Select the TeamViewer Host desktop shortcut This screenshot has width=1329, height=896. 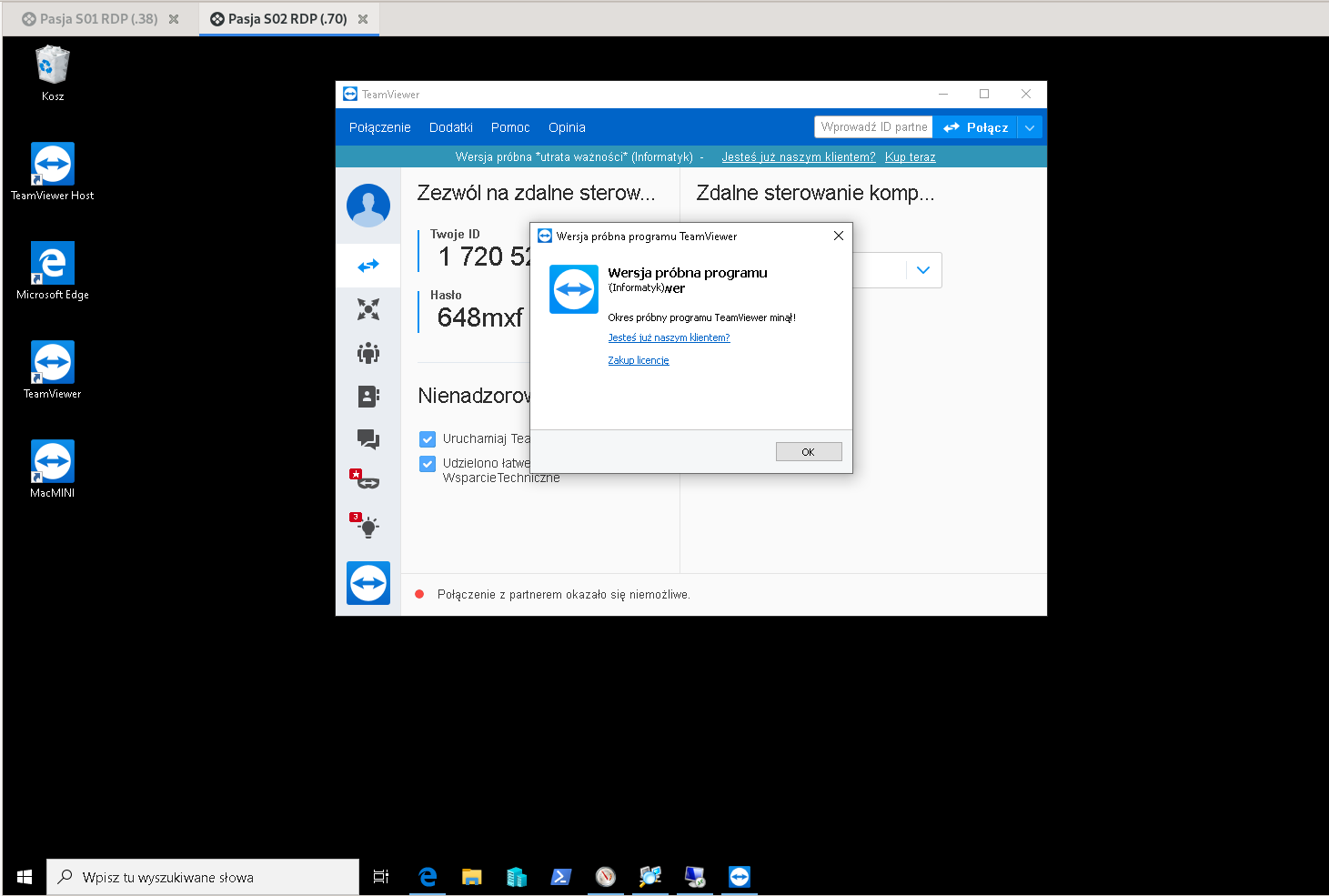53,172
